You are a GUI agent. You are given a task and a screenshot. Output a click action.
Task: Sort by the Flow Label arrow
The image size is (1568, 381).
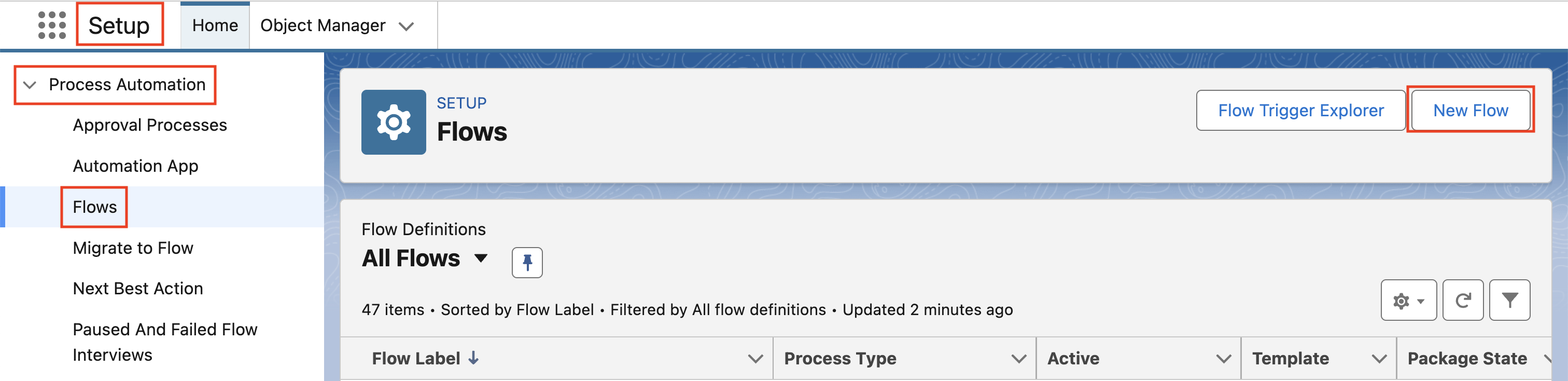point(473,359)
